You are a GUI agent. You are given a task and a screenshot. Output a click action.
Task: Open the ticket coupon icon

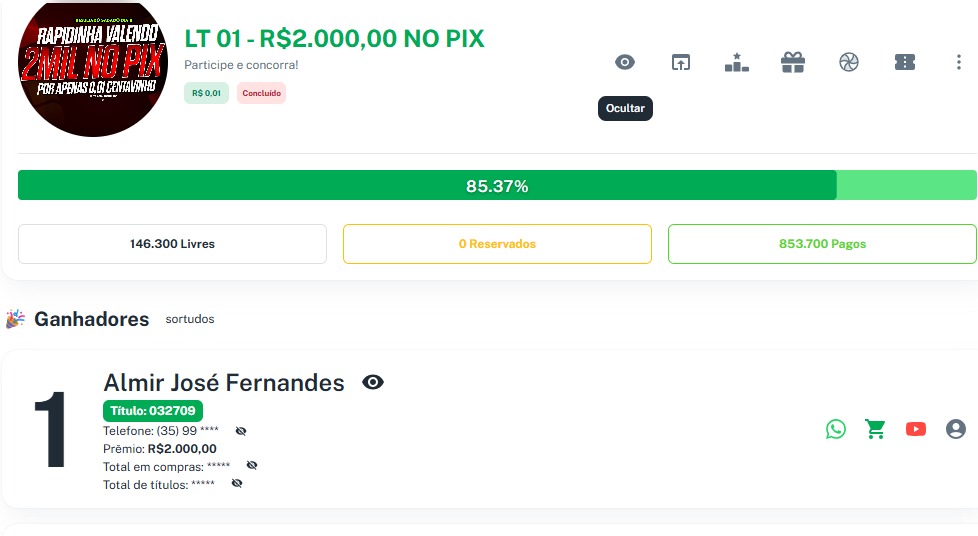pos(905,62)
